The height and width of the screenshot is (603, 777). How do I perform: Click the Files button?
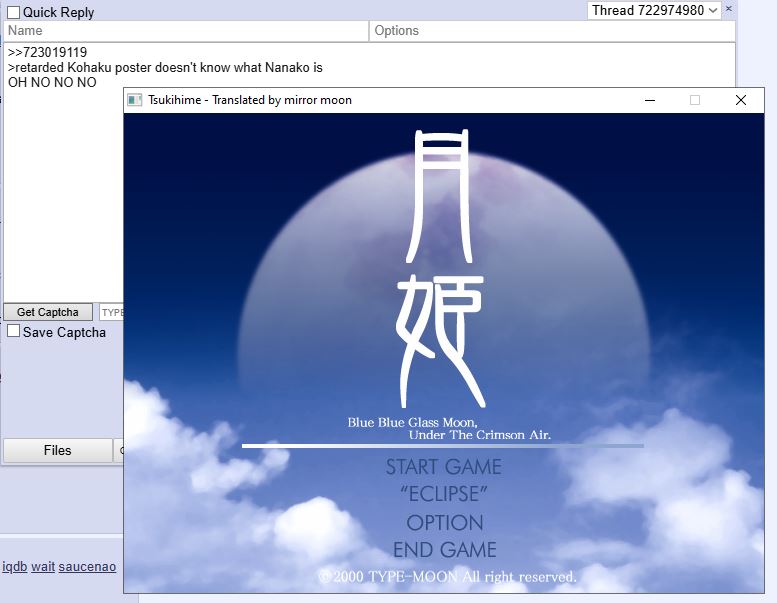57,450
